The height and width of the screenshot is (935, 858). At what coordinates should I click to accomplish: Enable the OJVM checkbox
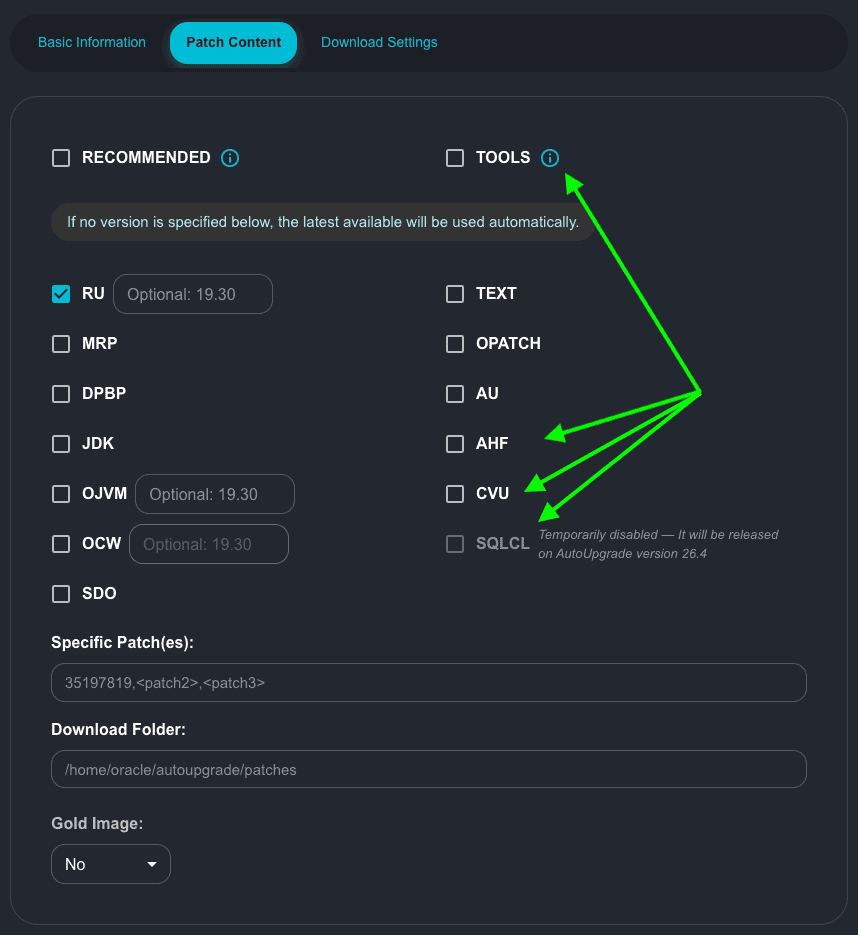[61, 494]
